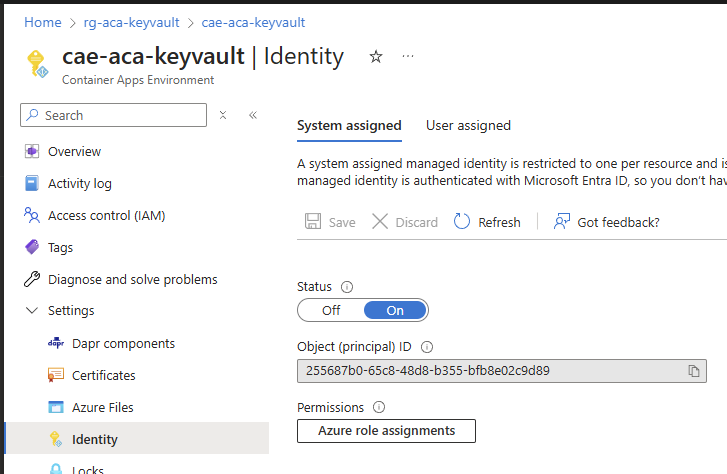
Task: Click the Discard text button
Action: pyautogui.click(x=416, y=223)
